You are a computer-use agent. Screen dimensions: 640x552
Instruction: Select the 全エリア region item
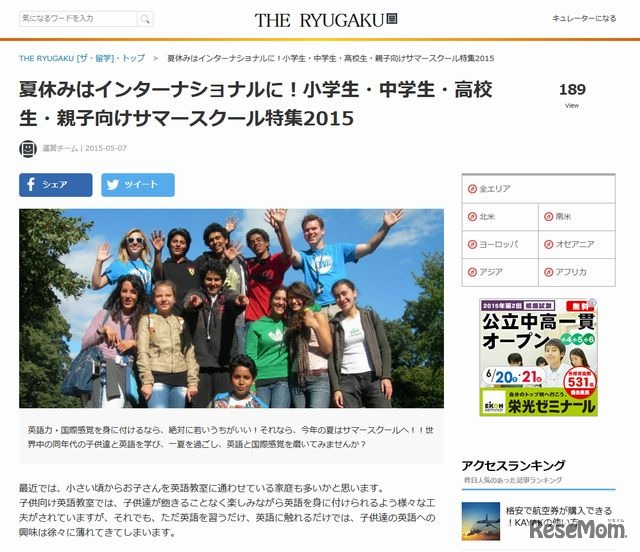click(538, 189)
